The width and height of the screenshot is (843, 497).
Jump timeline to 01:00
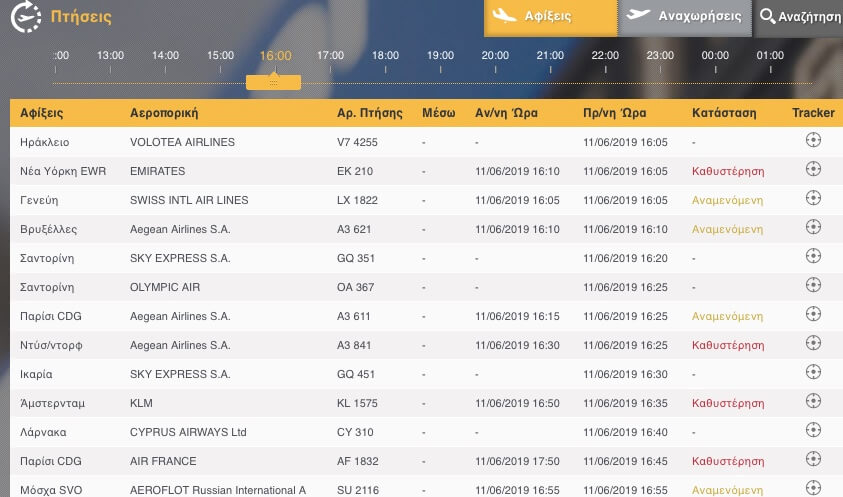(770, 55)
